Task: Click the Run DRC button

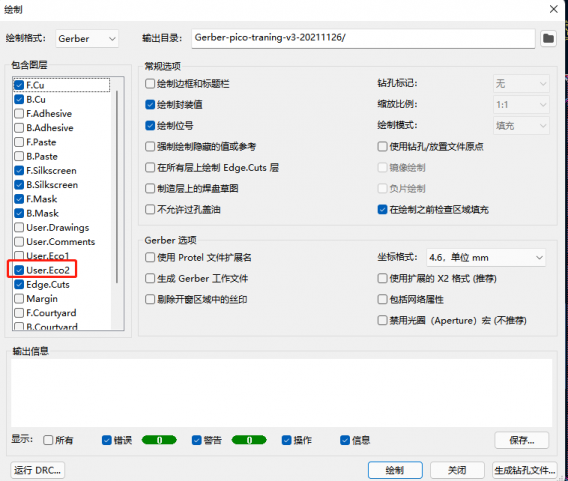Action: [38, 470]
